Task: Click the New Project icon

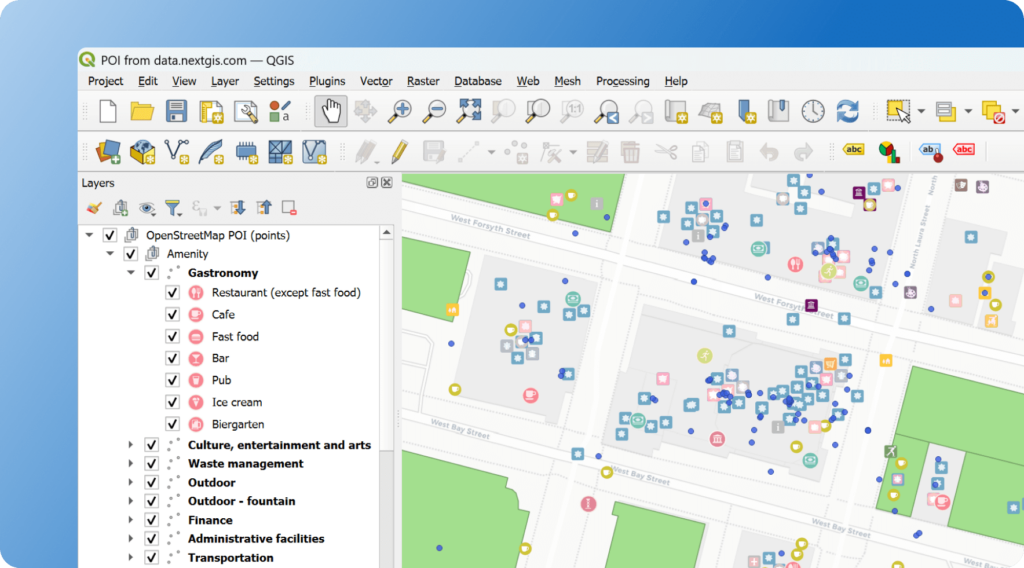Action: point(108,111)
